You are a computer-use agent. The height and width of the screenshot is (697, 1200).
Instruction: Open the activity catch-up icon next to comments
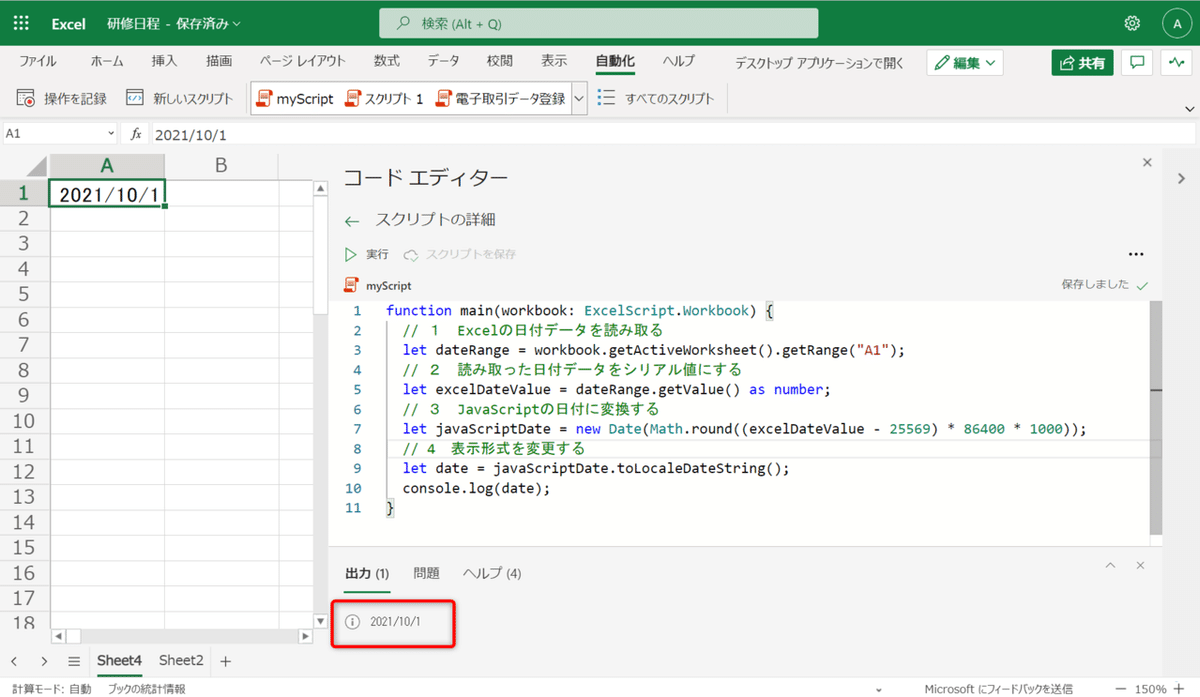tap(1175, 62)
